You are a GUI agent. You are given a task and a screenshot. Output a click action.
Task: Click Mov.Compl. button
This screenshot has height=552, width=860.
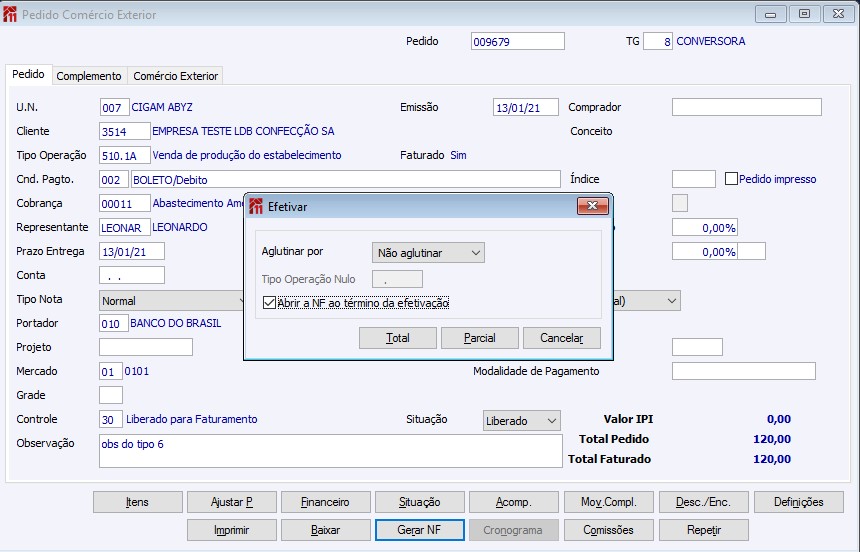pos(609,502)
